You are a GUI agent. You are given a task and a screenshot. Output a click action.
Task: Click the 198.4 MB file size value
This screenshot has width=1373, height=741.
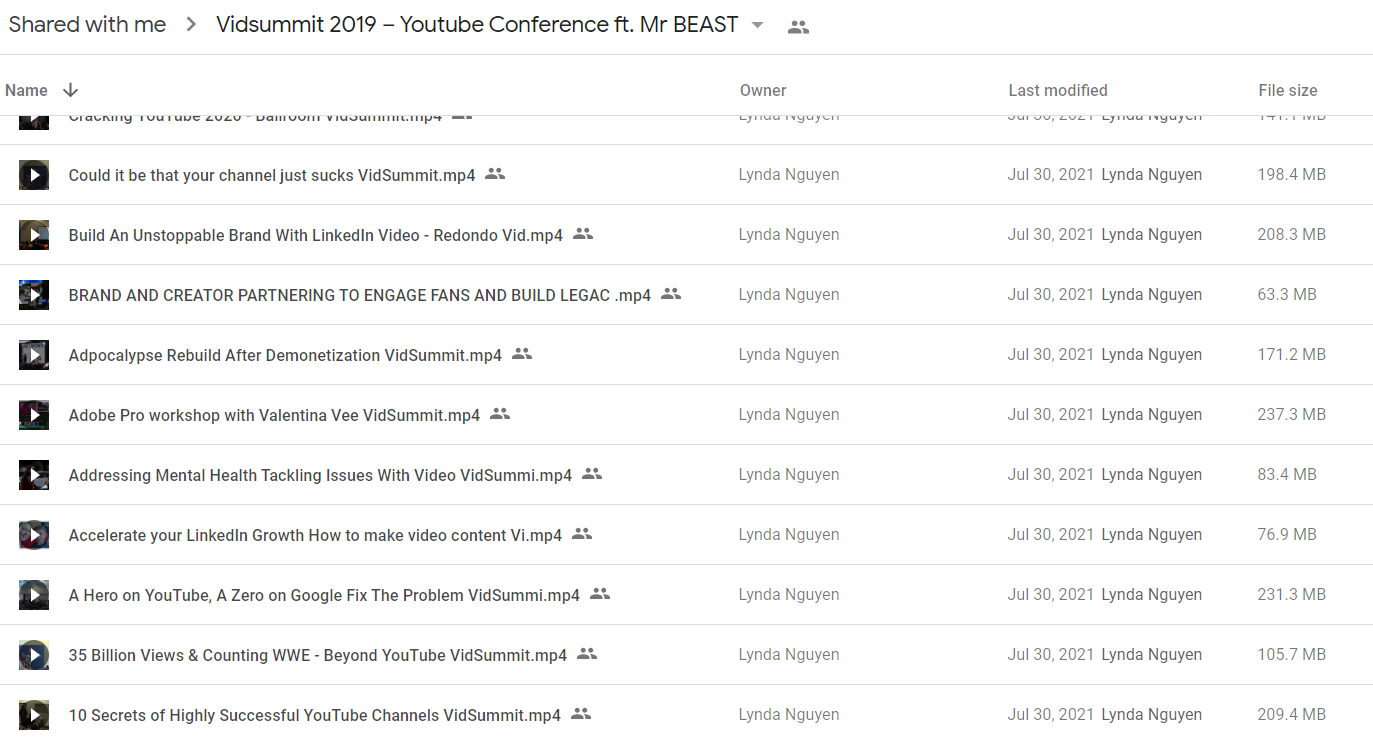tap(1292, 175)
